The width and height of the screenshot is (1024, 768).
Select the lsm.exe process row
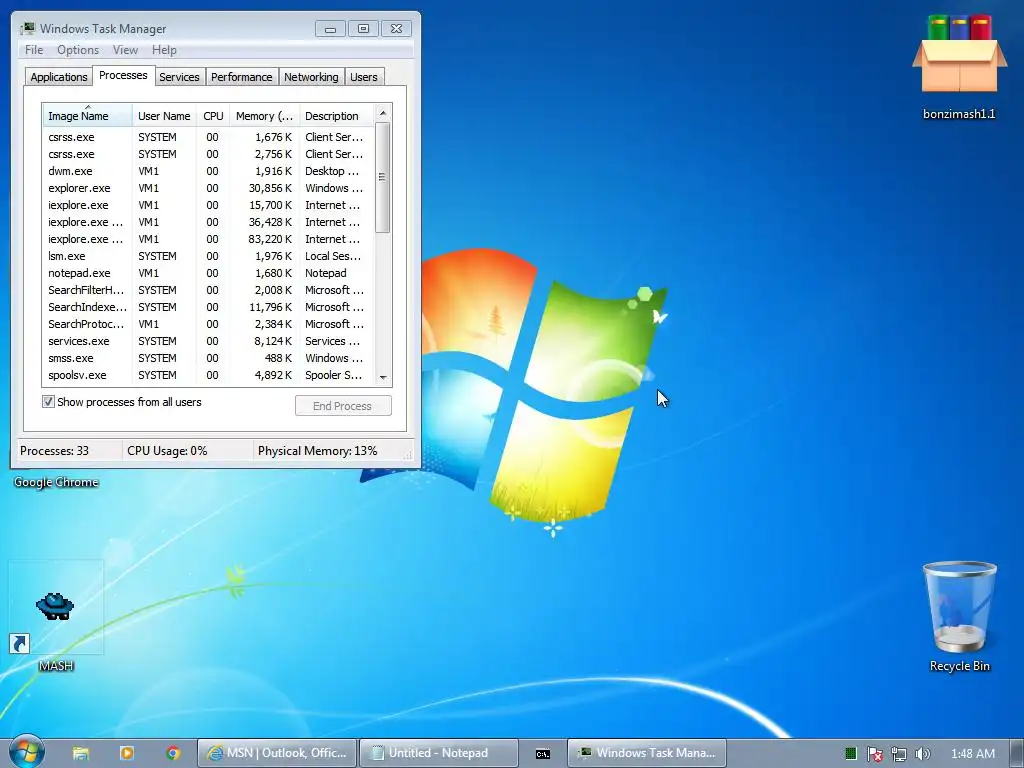[209, 256]
